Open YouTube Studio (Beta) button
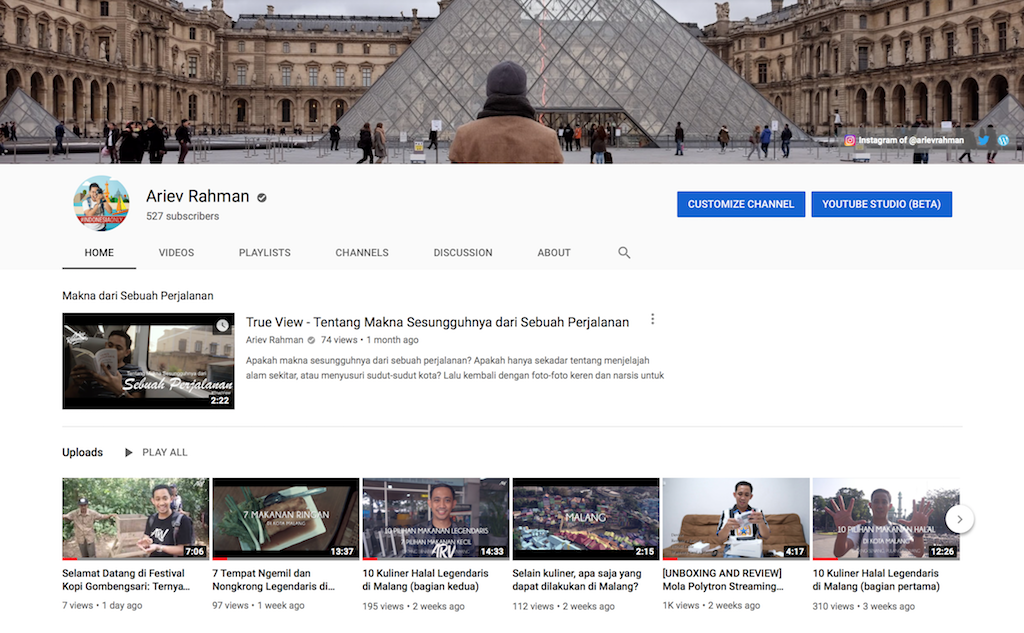This screenshot has height=633, width=1024. (881, 204)
